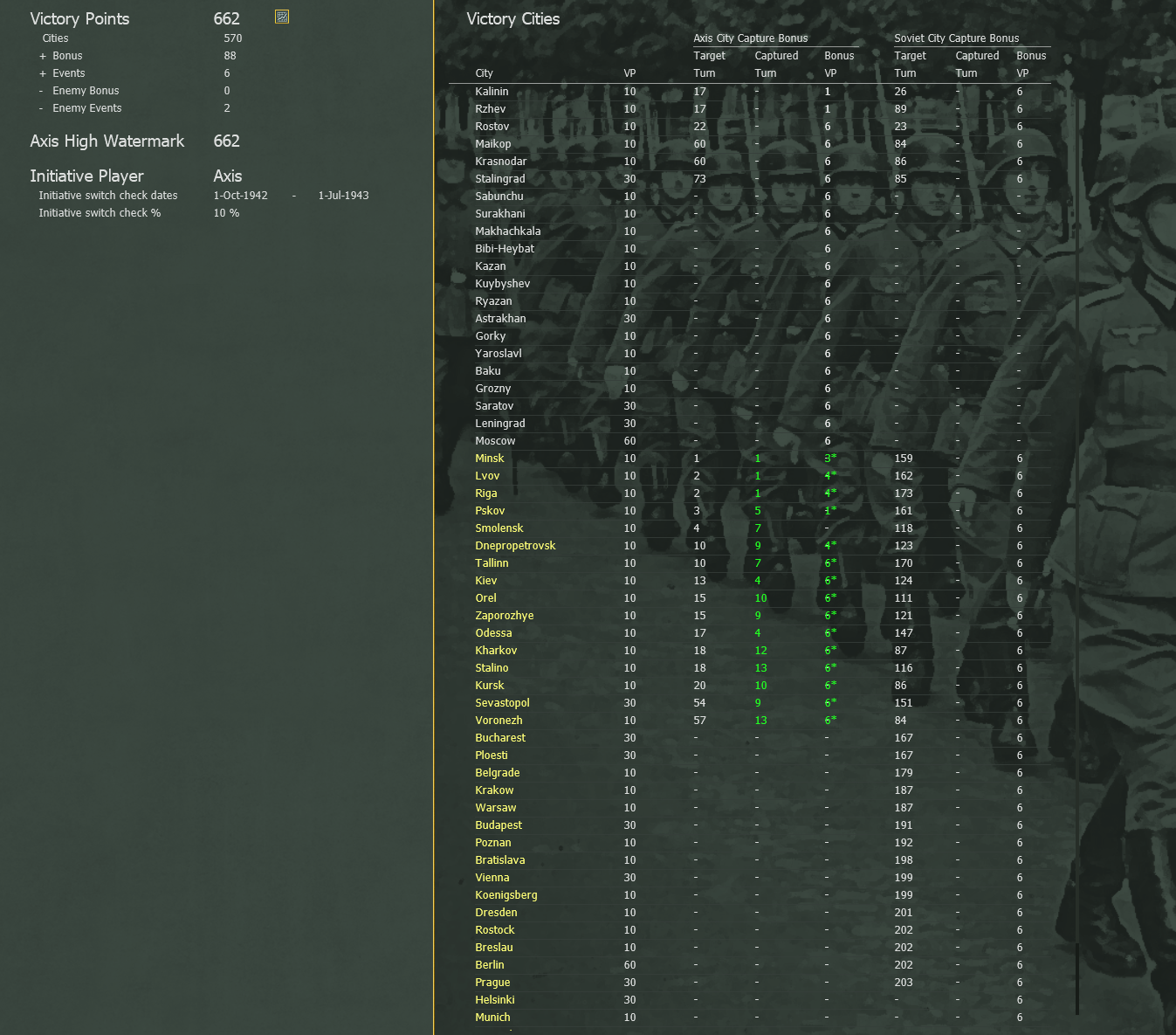Click the Vienna city name
This screenshot has width=1176, height=1035.
pos(492,878)
